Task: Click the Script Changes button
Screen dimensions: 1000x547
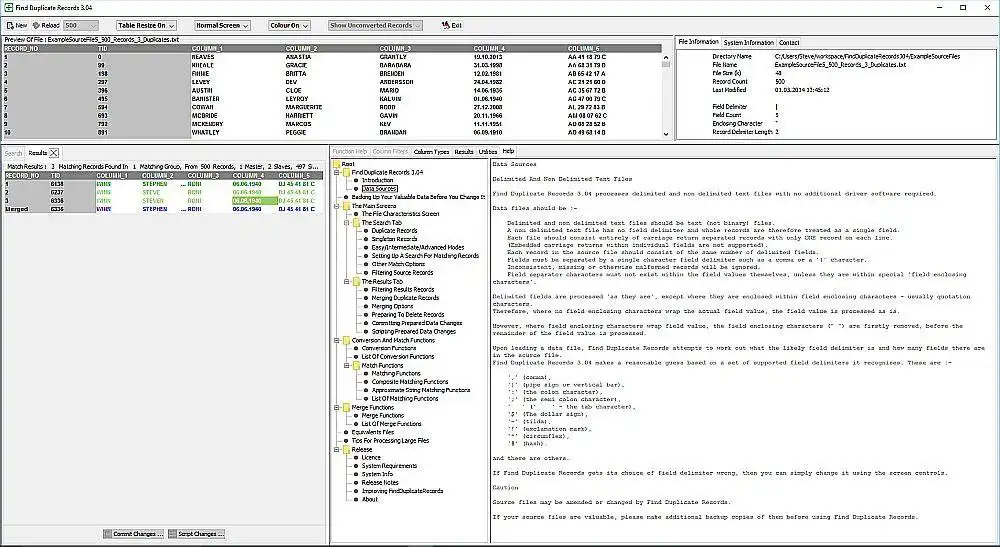Action: pyautogui.click(x=196, y=534)
